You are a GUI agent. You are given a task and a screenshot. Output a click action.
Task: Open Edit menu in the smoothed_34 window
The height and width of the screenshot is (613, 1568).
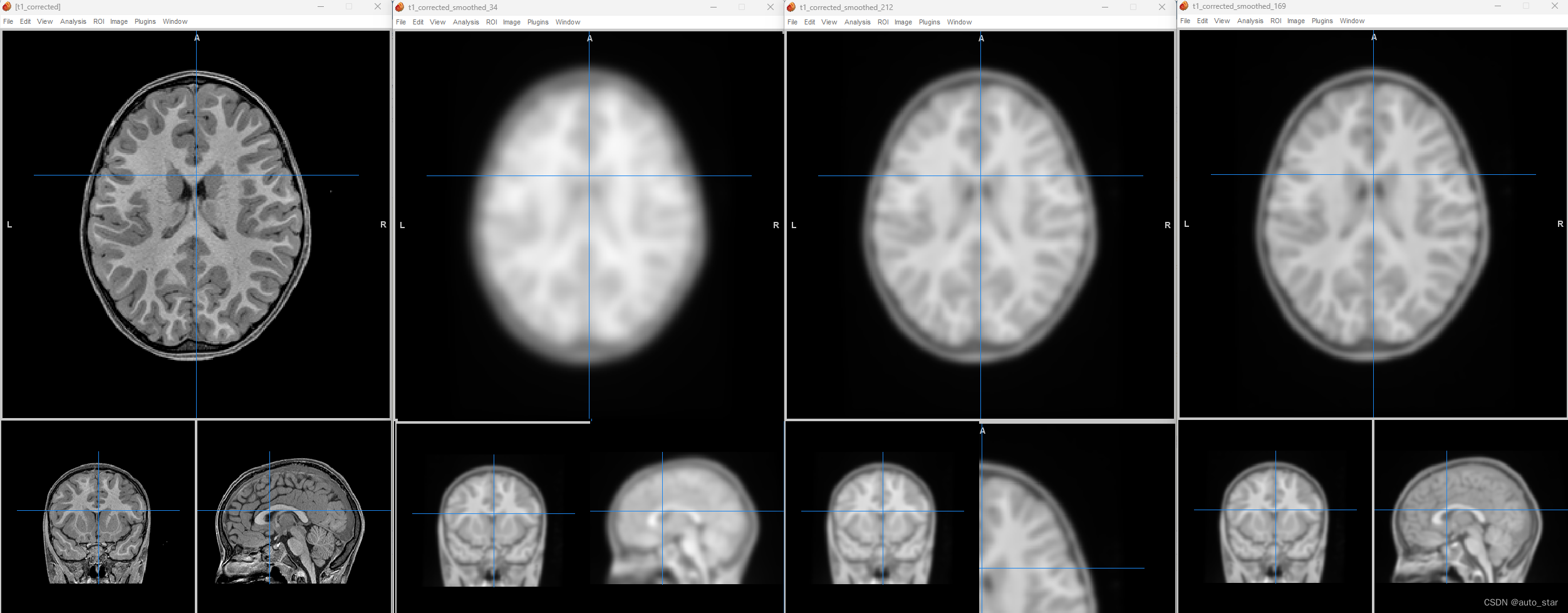[418, 22]
